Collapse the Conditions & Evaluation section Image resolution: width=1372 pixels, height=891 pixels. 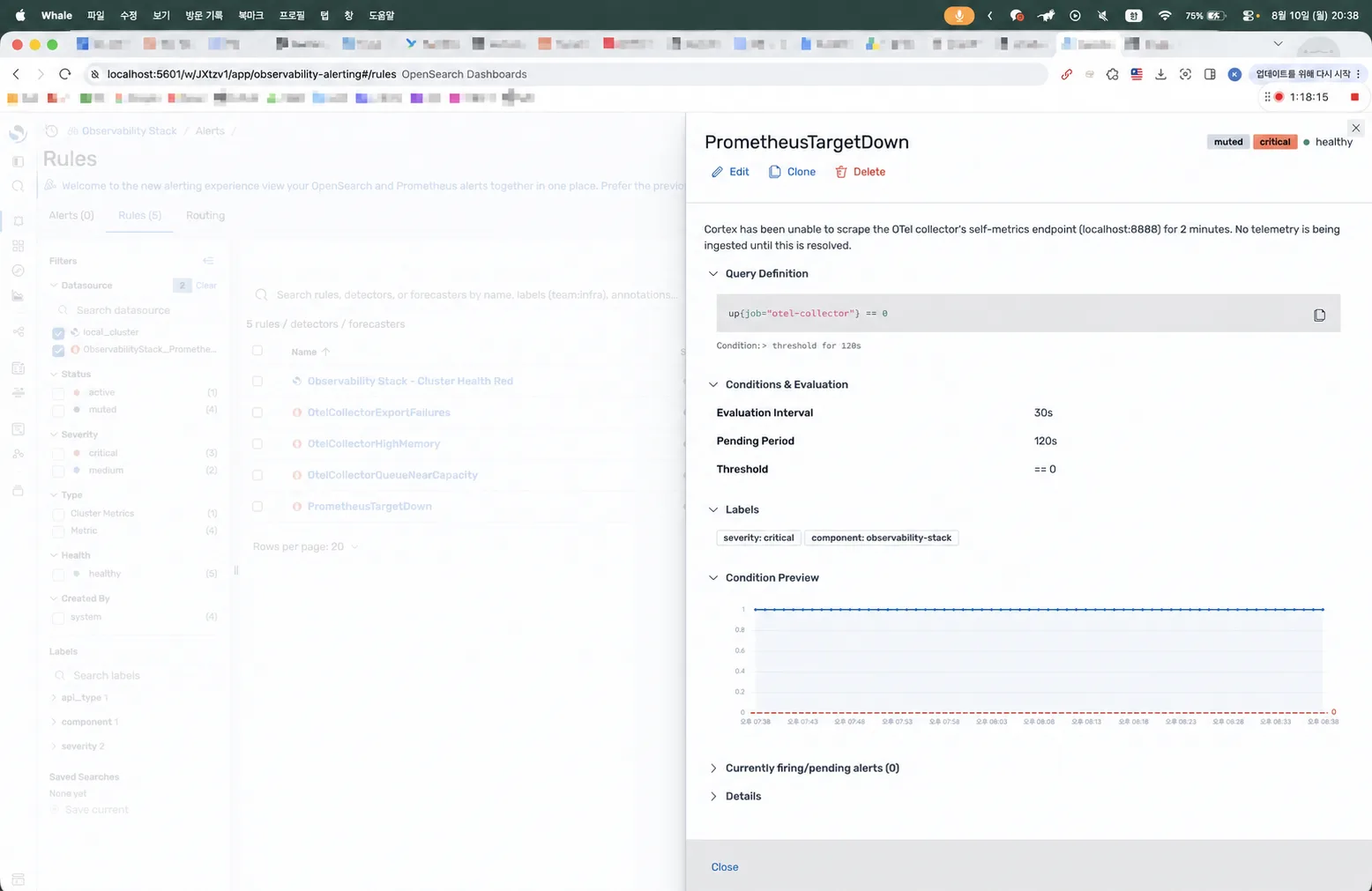point(713,385)
